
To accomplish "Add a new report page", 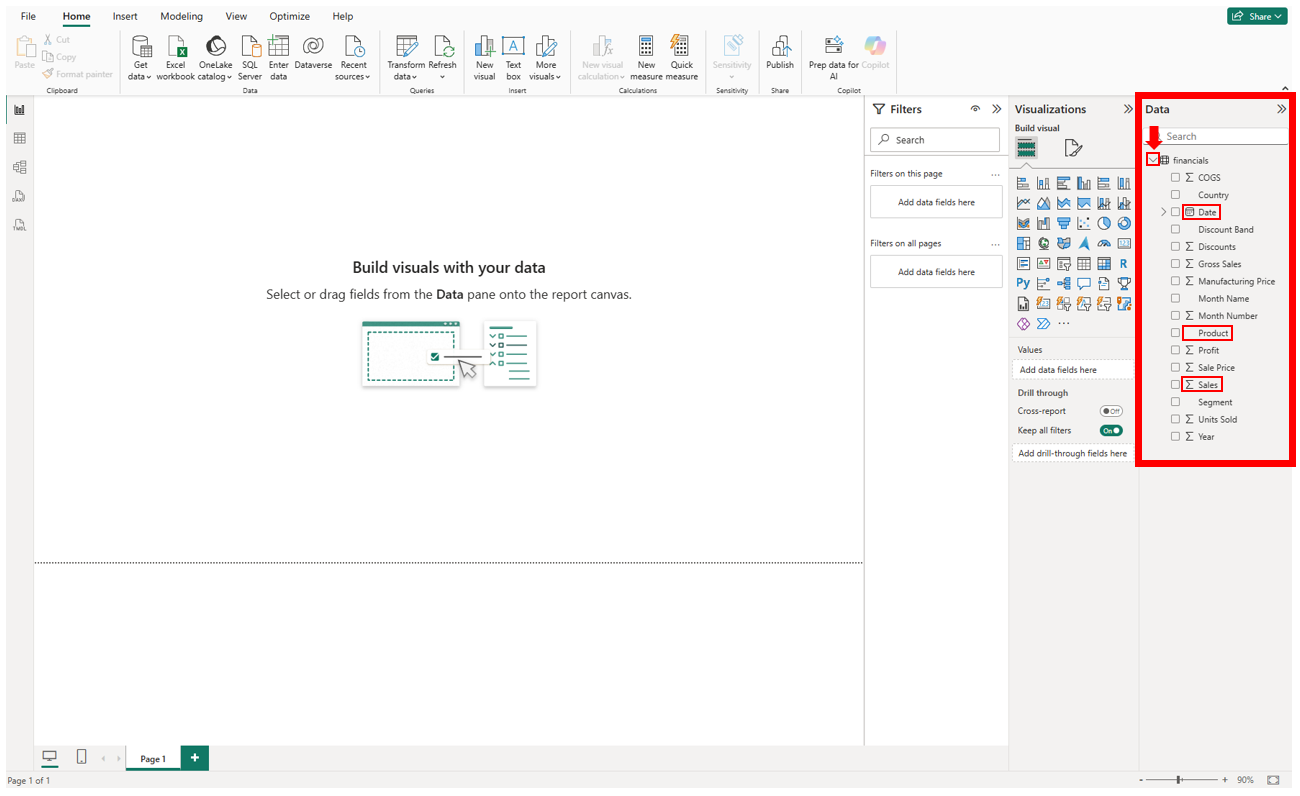I will coord(194,758).
